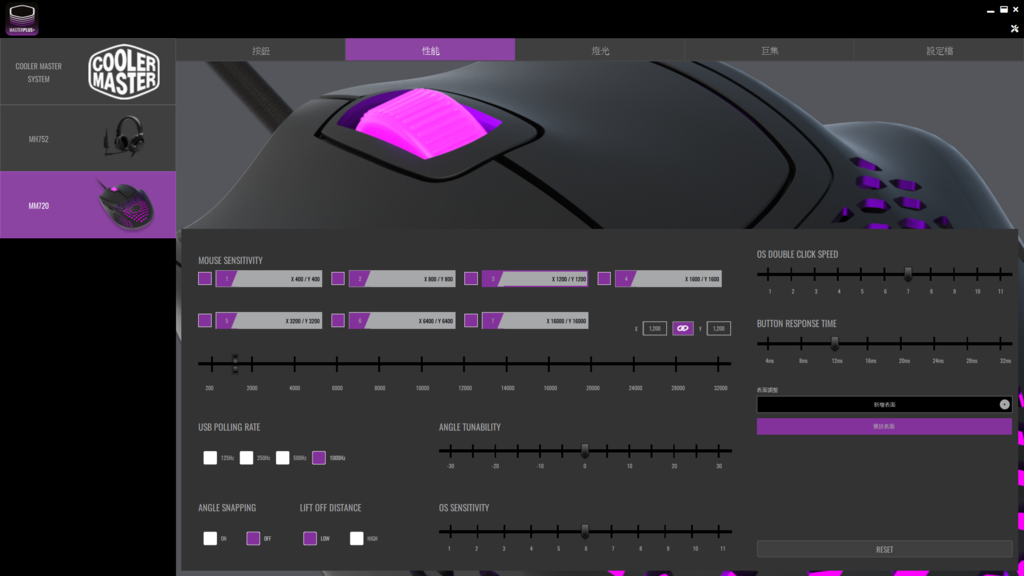
Task: Select DPI stage X 16000 / Y 16000
Action: (x=536, y=321)
